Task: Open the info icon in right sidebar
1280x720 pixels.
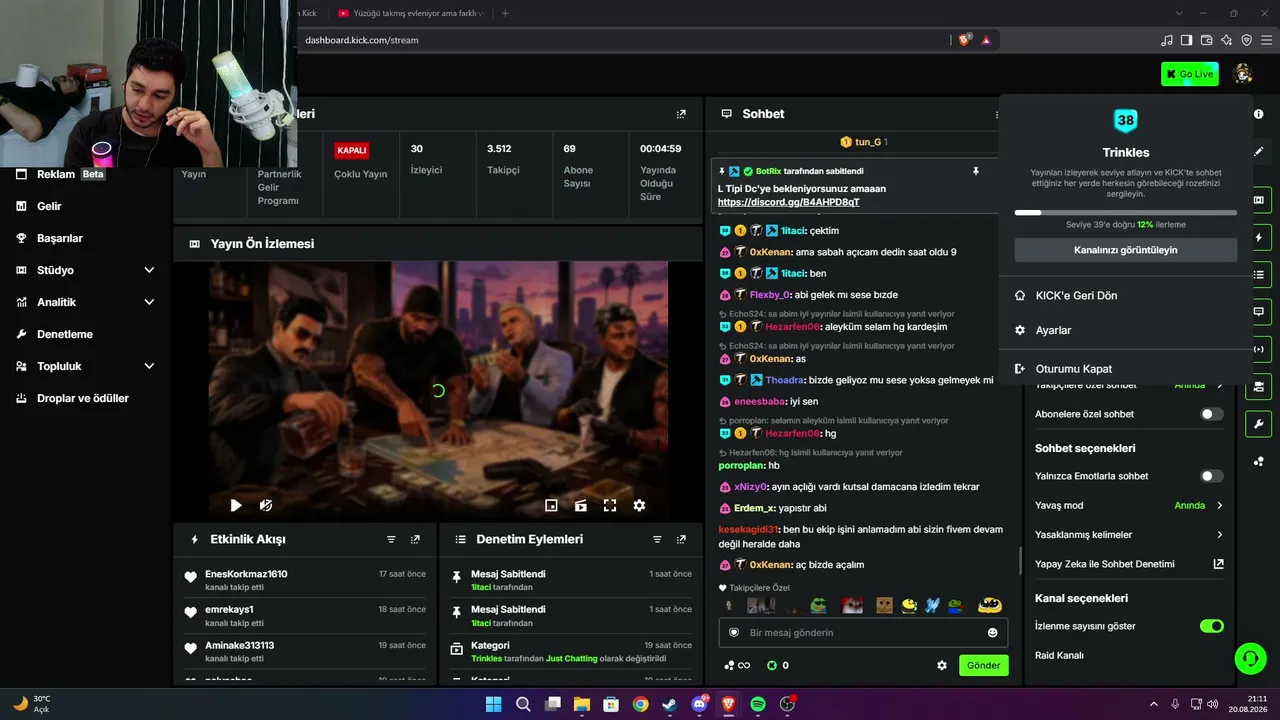Action: coord(1258,114)
